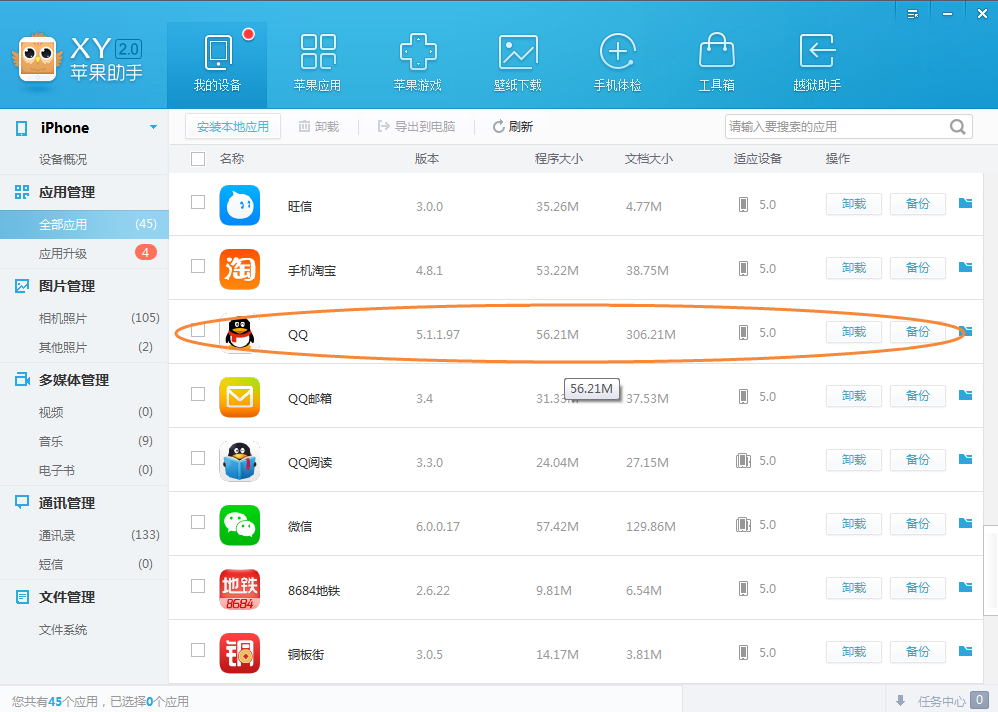
Task: Toggle the select-all checkbox in header
Action: pos(198,159)
